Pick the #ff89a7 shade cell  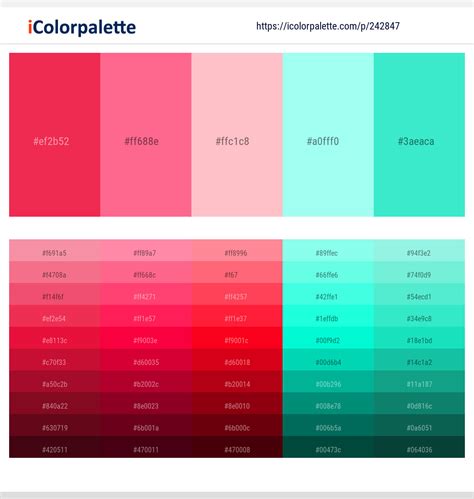pos(146,251)
